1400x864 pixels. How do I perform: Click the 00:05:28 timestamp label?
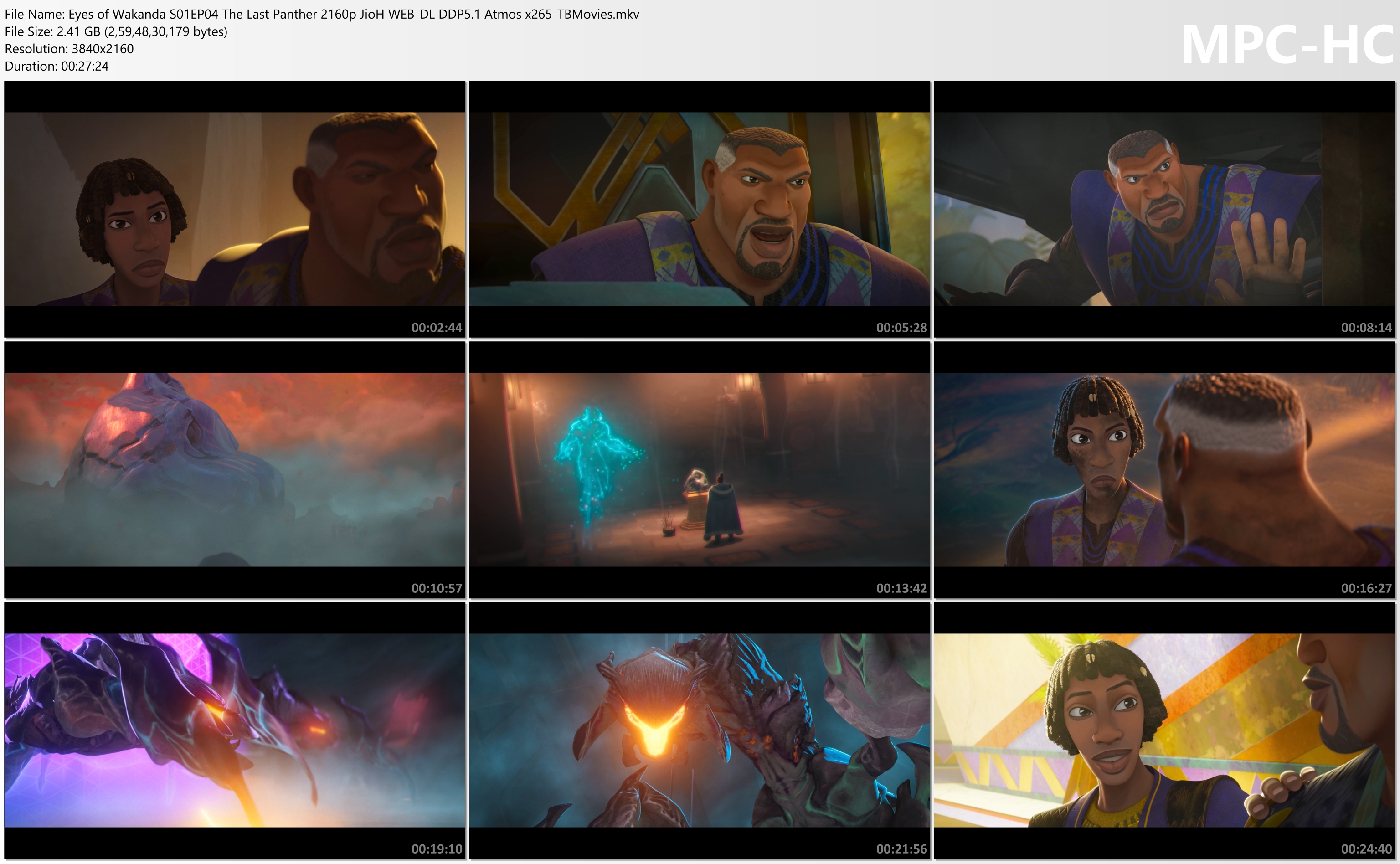902,328
